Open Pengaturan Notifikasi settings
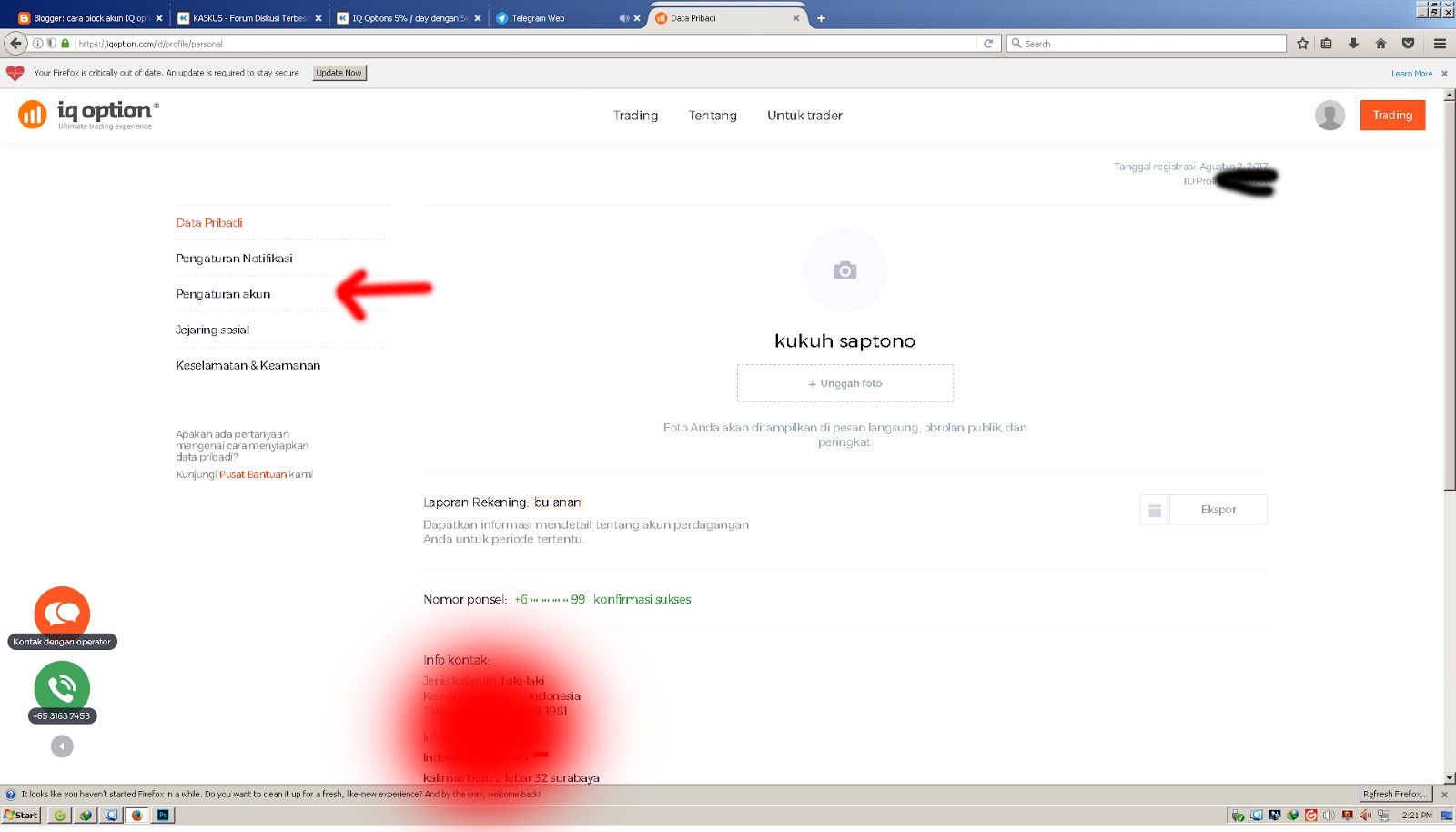Image resolution: width=1456 pixels, height=832 pixels. pyautogui.click(x=234, y=259)
